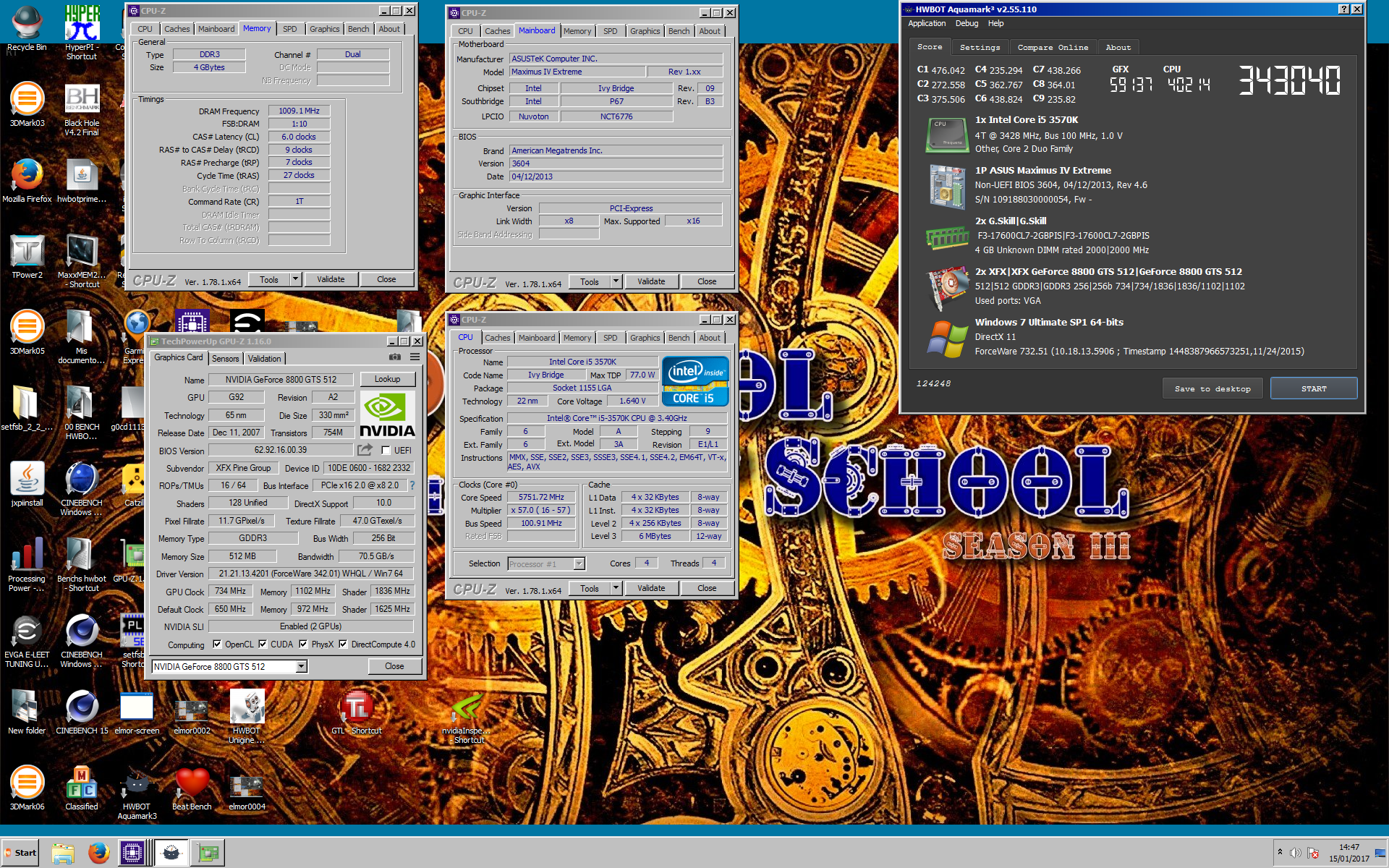Open nvidiaInspector shortcut icon

(x=467, y=716)
